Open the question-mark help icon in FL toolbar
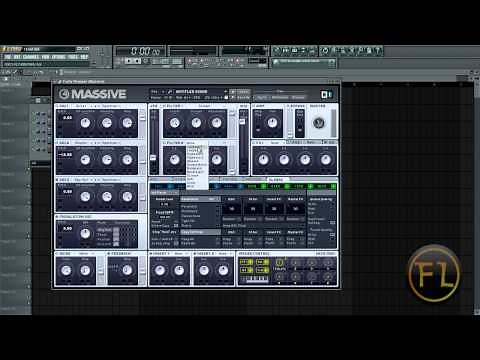Screen dimensions: 480x360 click(x=377, y=51)
